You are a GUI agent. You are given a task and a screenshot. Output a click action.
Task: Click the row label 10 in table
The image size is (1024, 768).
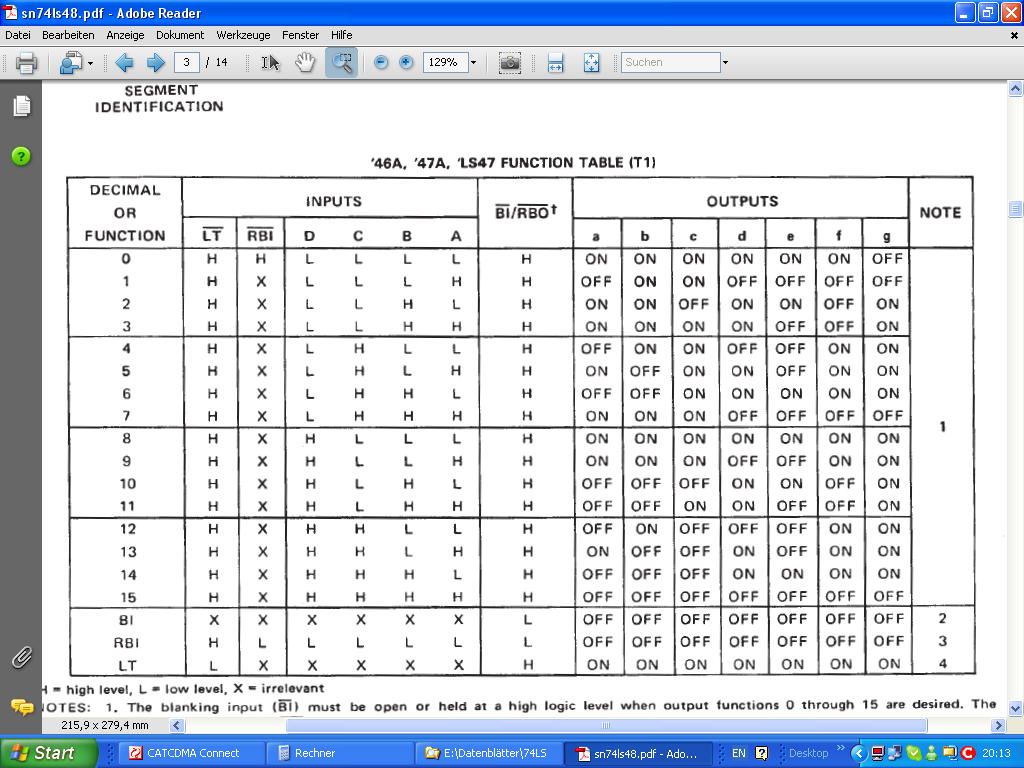pos(127,484)
